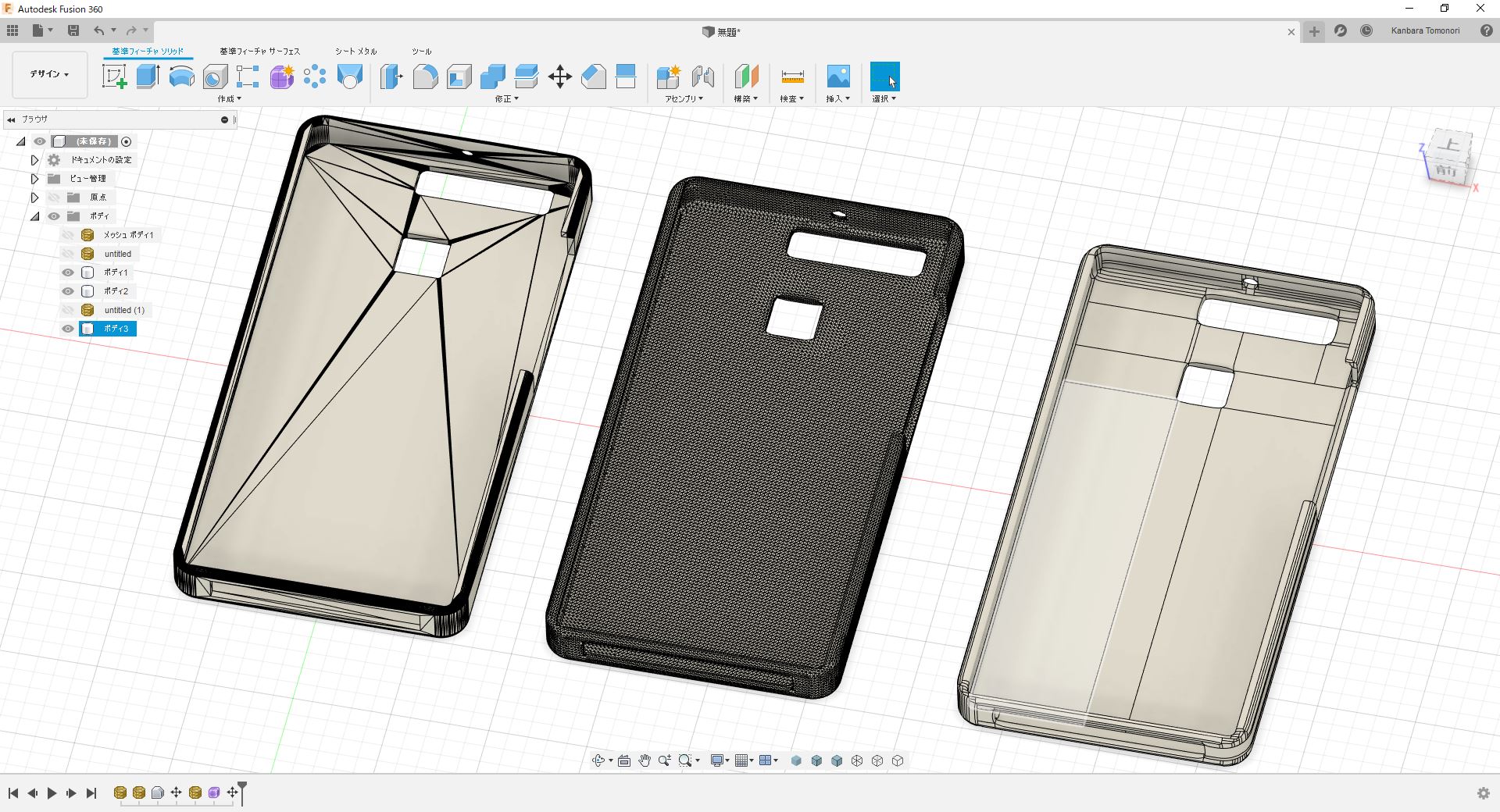Click the Joint icon in Assemble group

coord(702,77)
